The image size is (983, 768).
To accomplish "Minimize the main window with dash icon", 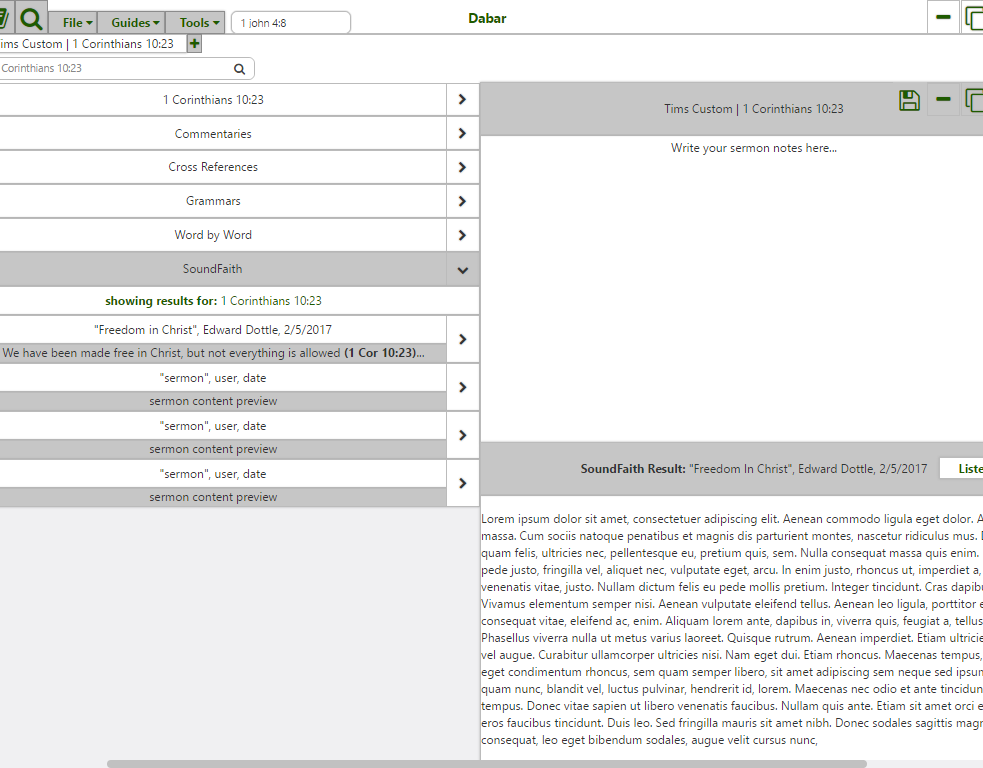I will pos(943,17).
